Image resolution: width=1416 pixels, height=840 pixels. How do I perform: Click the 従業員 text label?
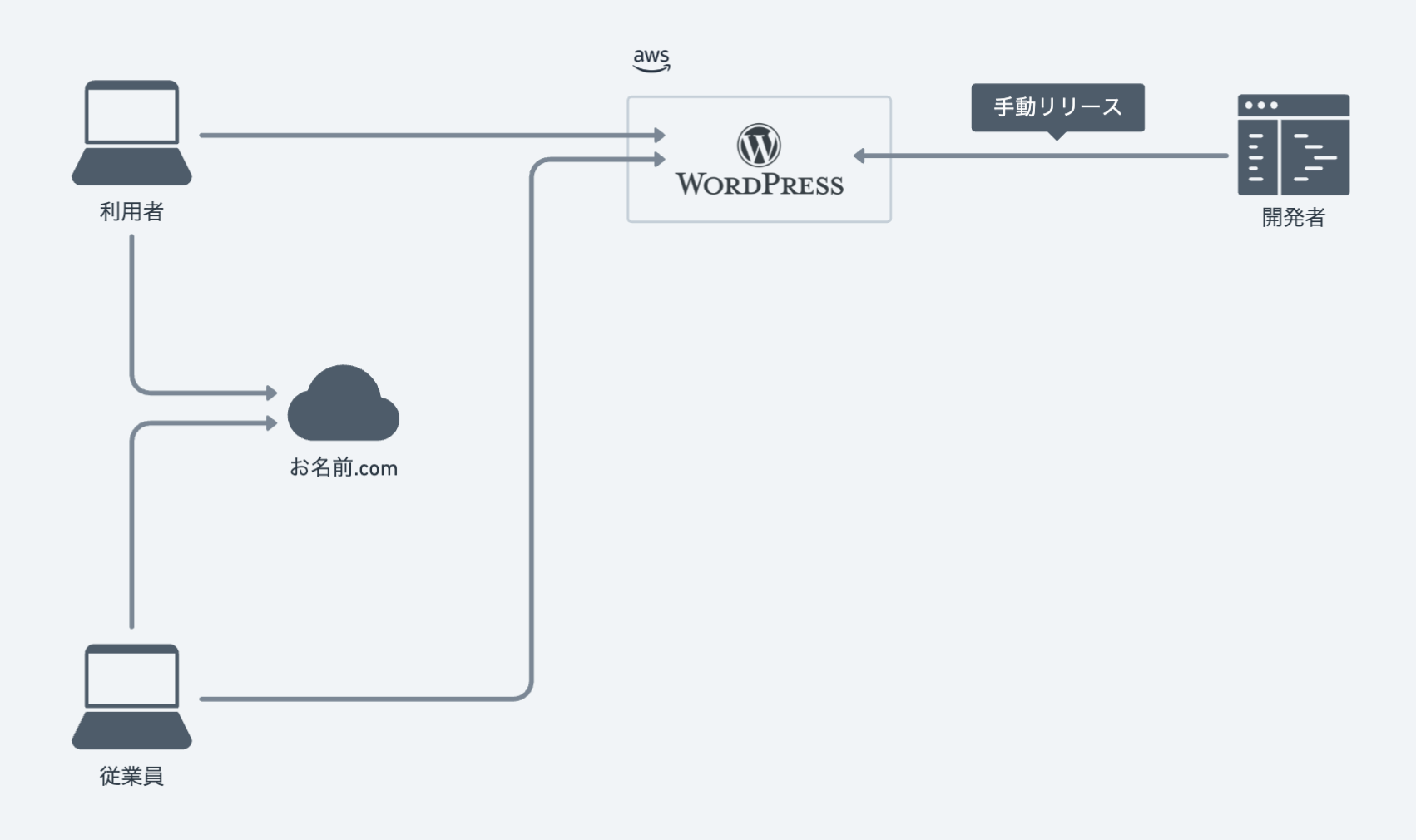[131, 776]
